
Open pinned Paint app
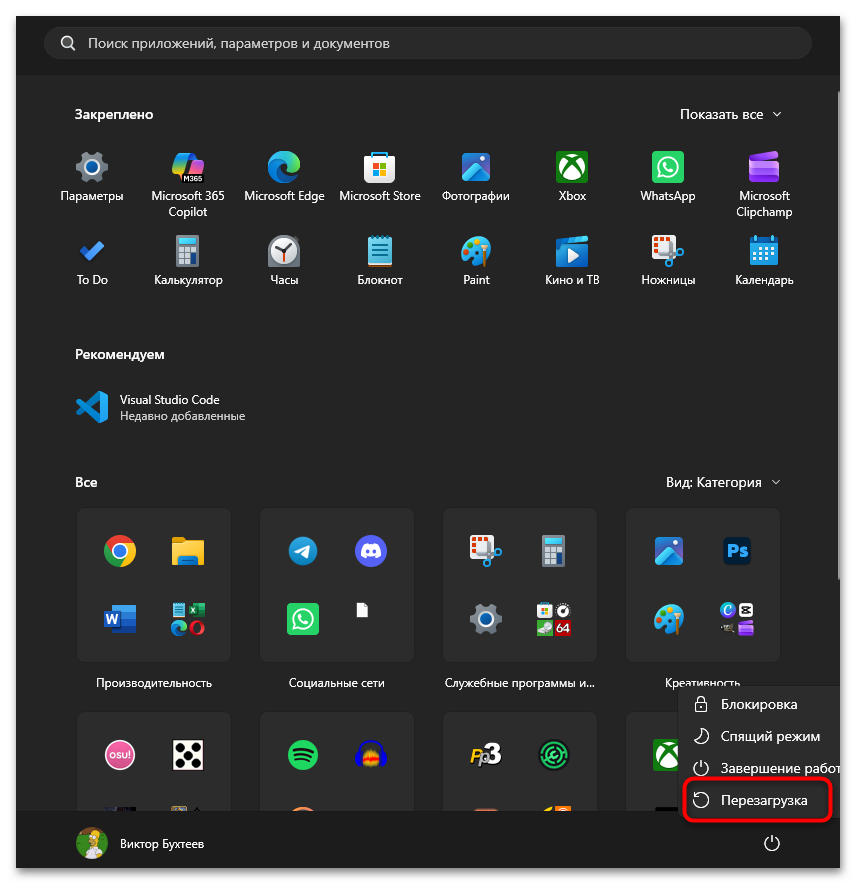[475, 261]
